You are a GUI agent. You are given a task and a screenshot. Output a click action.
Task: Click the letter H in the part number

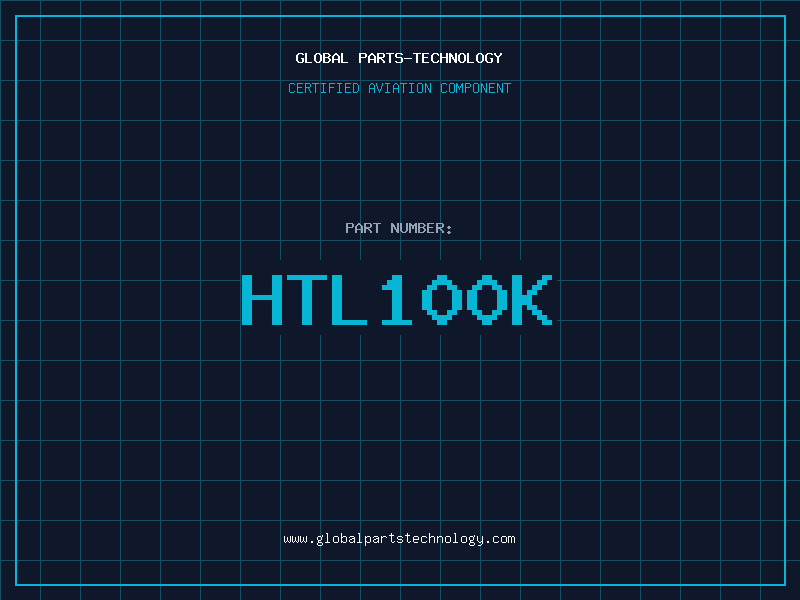pos(262,300)
